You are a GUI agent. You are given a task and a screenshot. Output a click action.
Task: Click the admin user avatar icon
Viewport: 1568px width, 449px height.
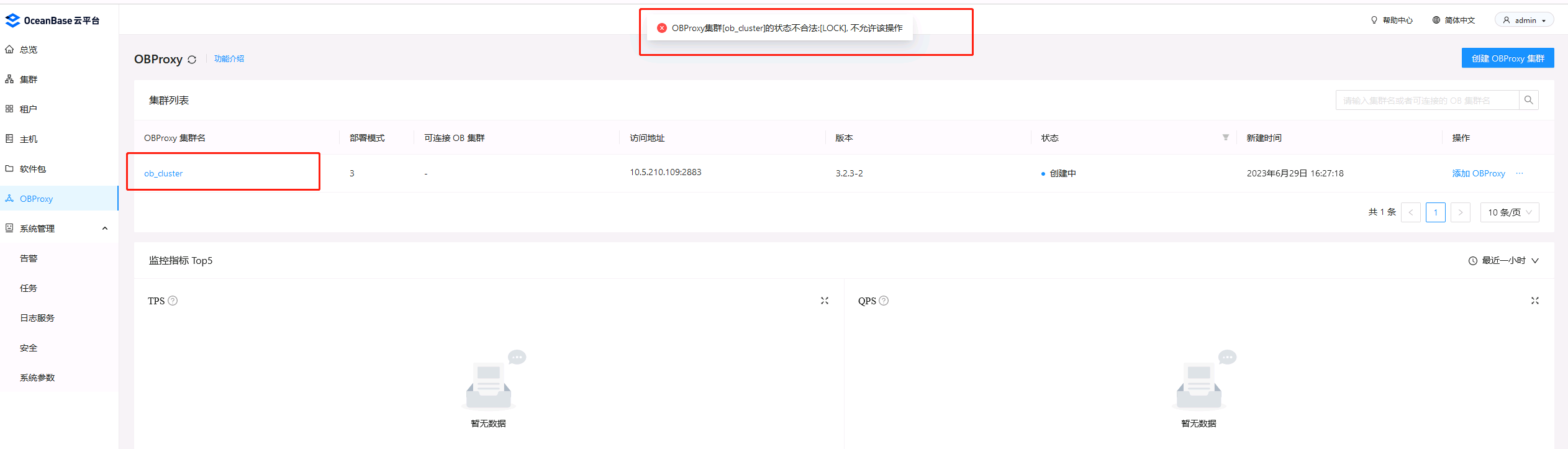click(x=1507, y=20)
